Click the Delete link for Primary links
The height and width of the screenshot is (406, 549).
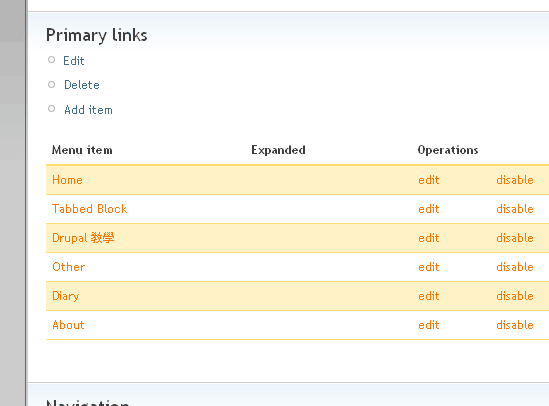click(x=82, y=85)
